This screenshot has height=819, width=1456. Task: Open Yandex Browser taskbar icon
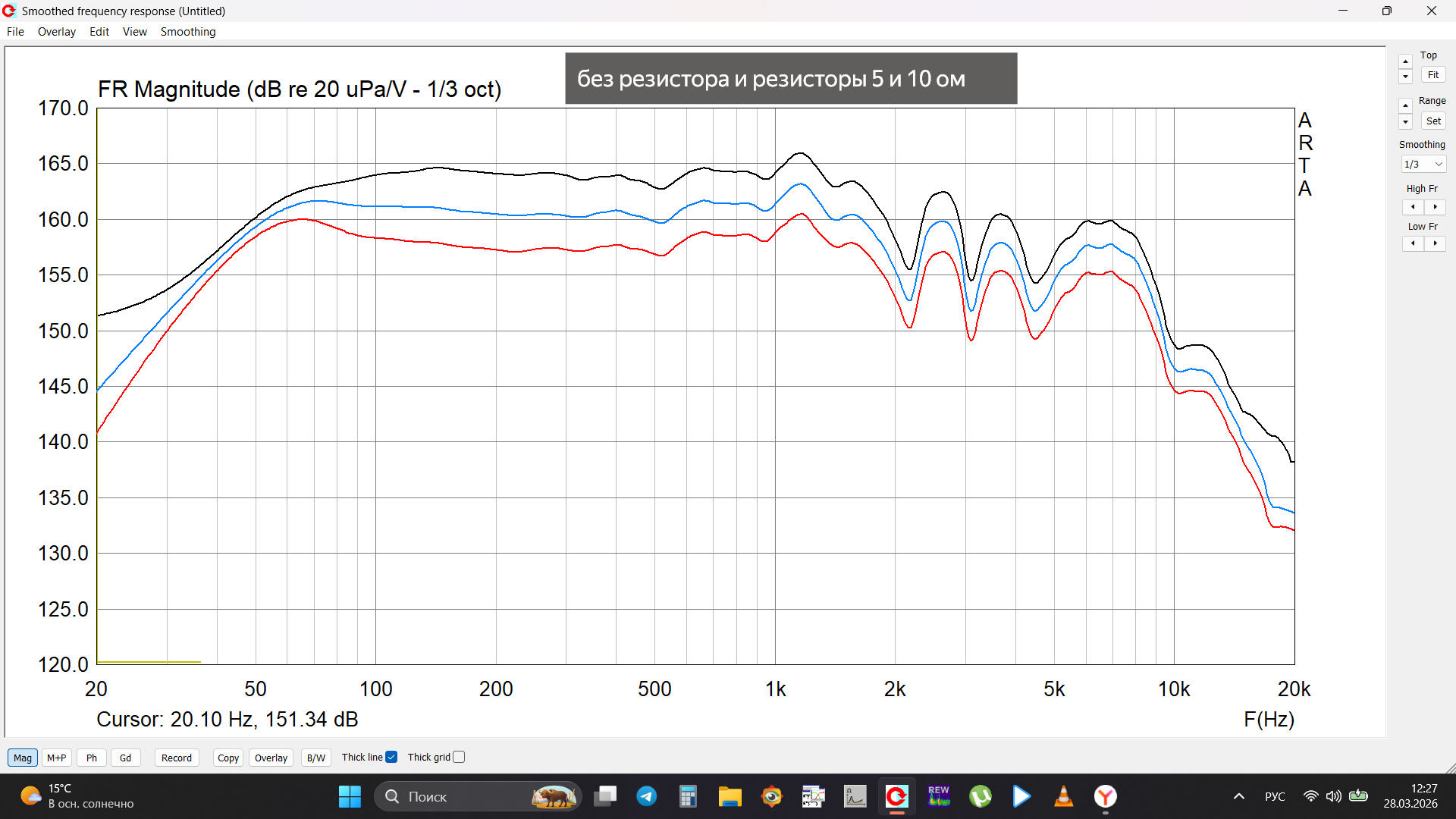click(1105, 796)
